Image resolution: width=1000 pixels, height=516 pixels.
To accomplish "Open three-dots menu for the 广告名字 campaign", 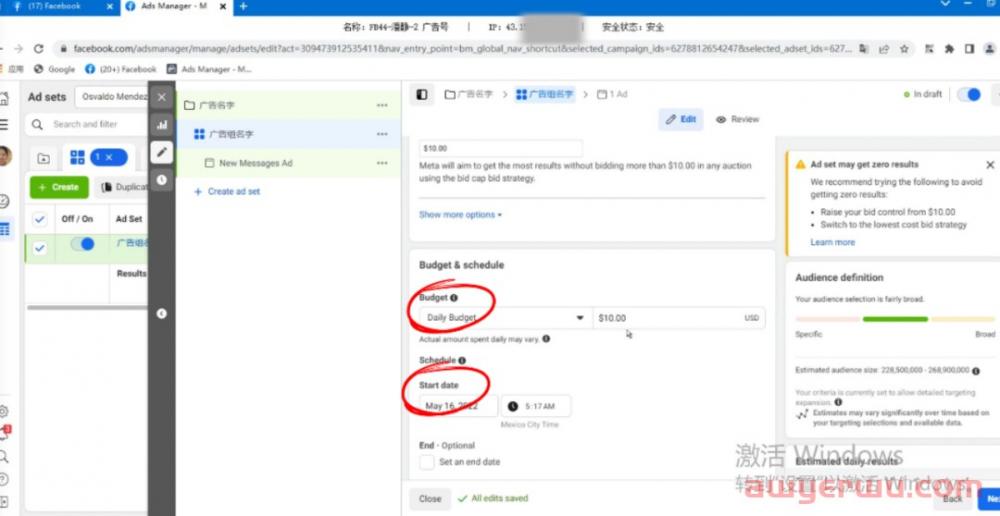I will click(x=382, y=105).
